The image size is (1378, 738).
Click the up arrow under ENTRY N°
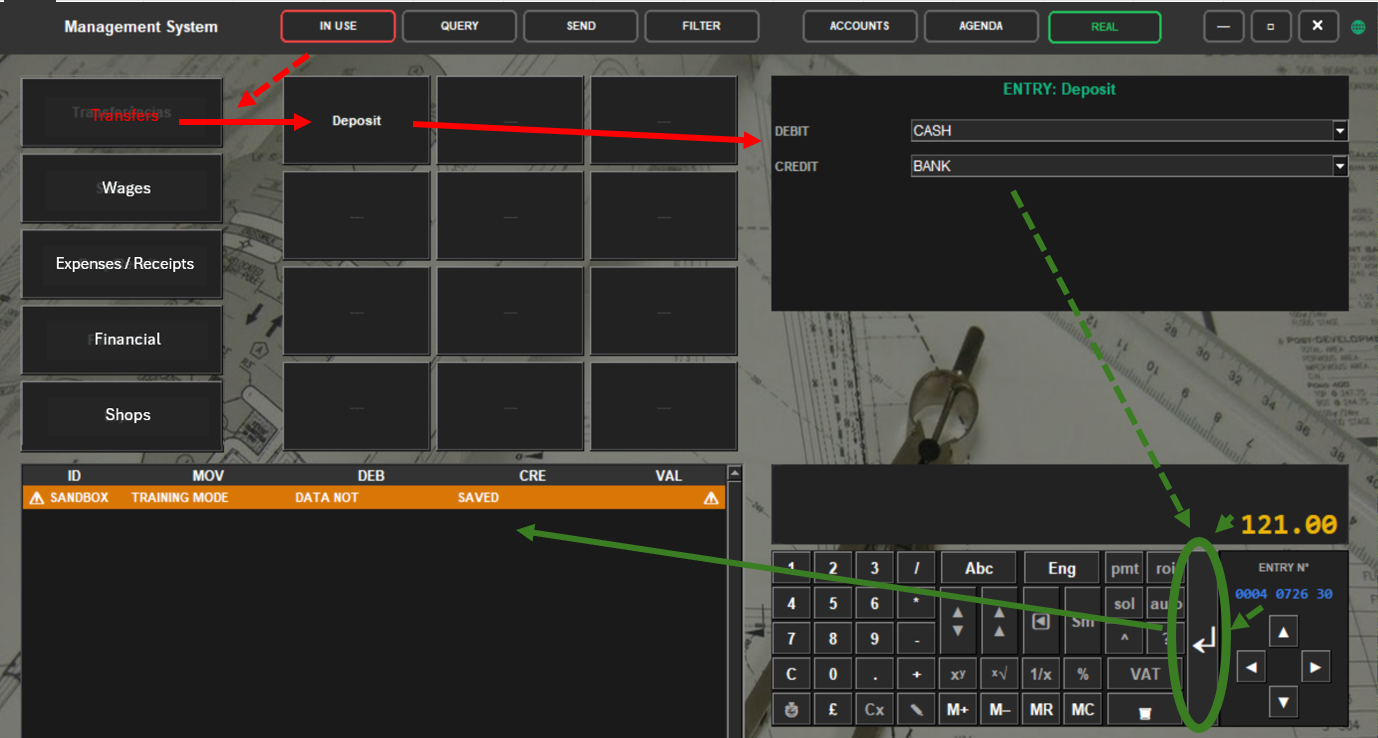1284,632
